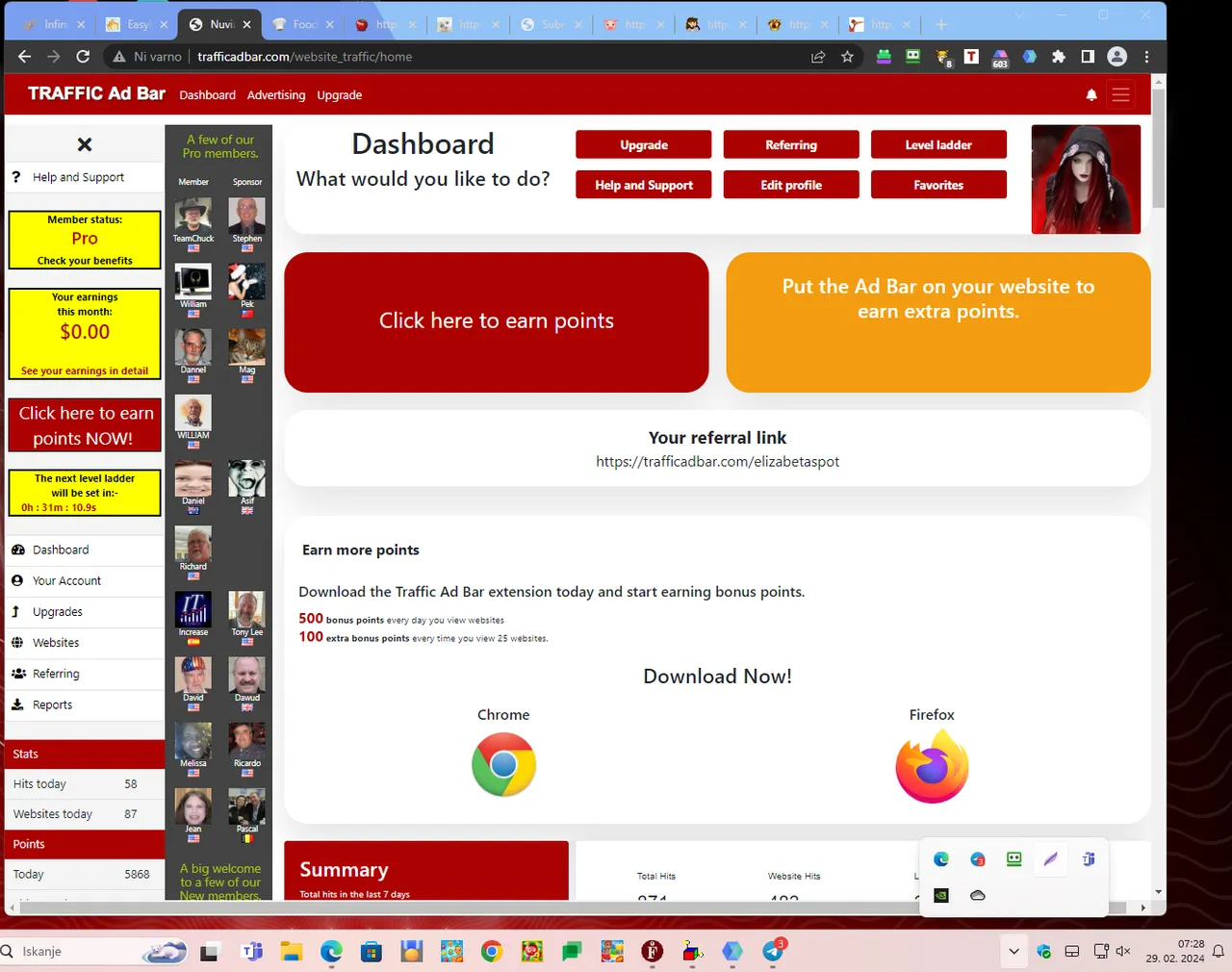Toggle the browser side panel icon
The image size is (1232, 972).
click(x=1088, y=57)
